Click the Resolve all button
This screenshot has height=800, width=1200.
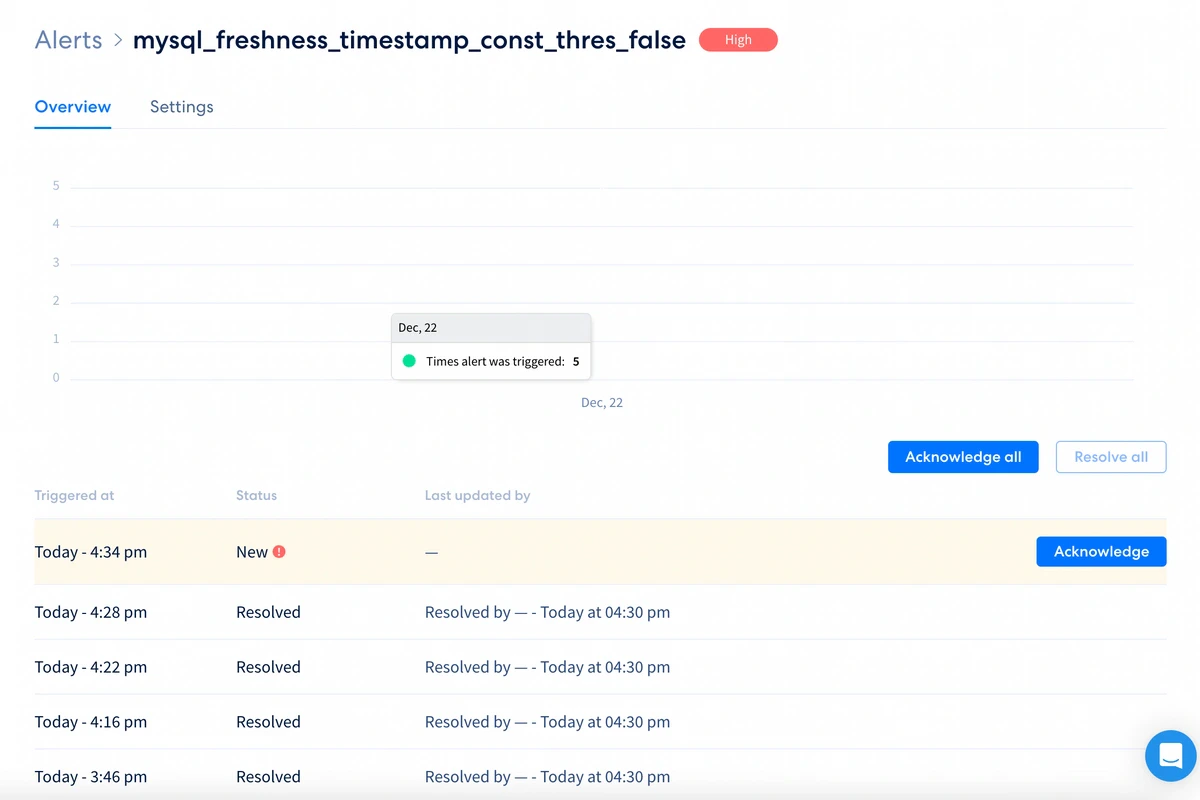1110,457
